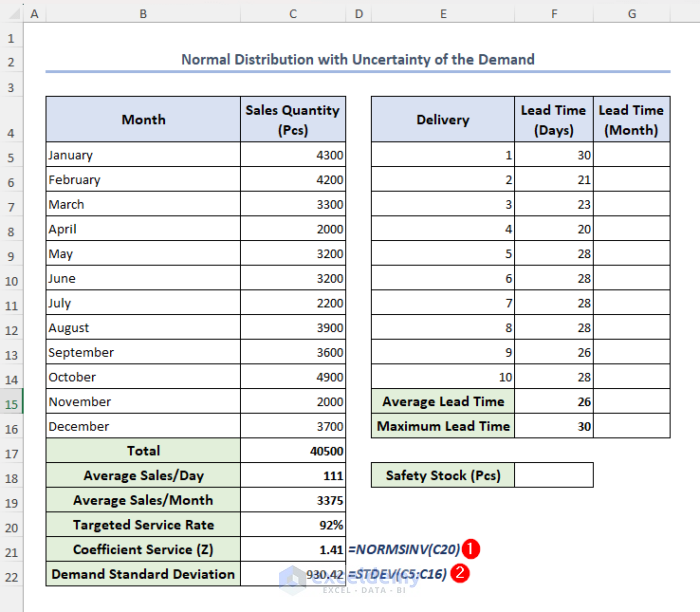Select the =NORMSINV(C20) formula text

coord(404,549)
